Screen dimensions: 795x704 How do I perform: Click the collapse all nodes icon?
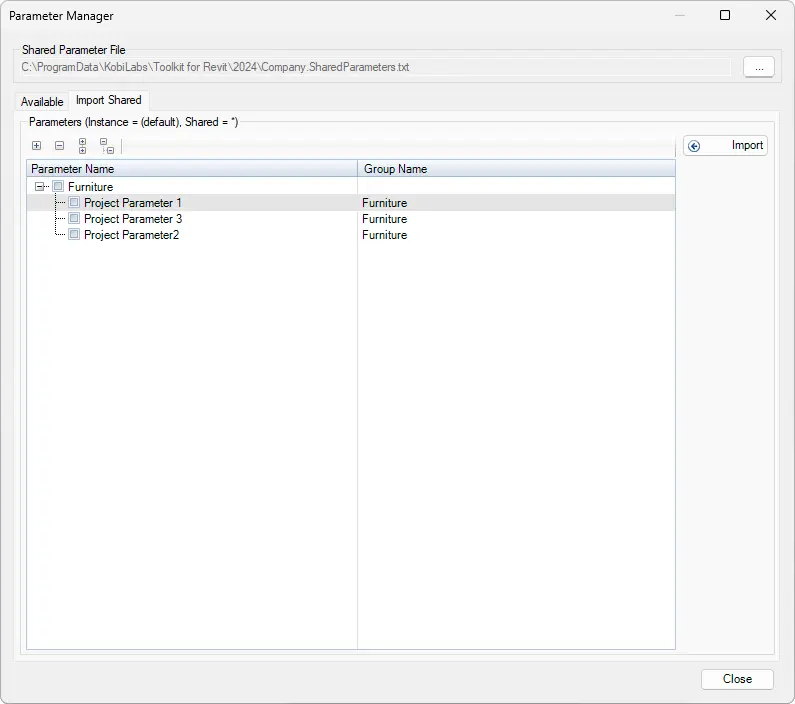[x=106, y=146]
